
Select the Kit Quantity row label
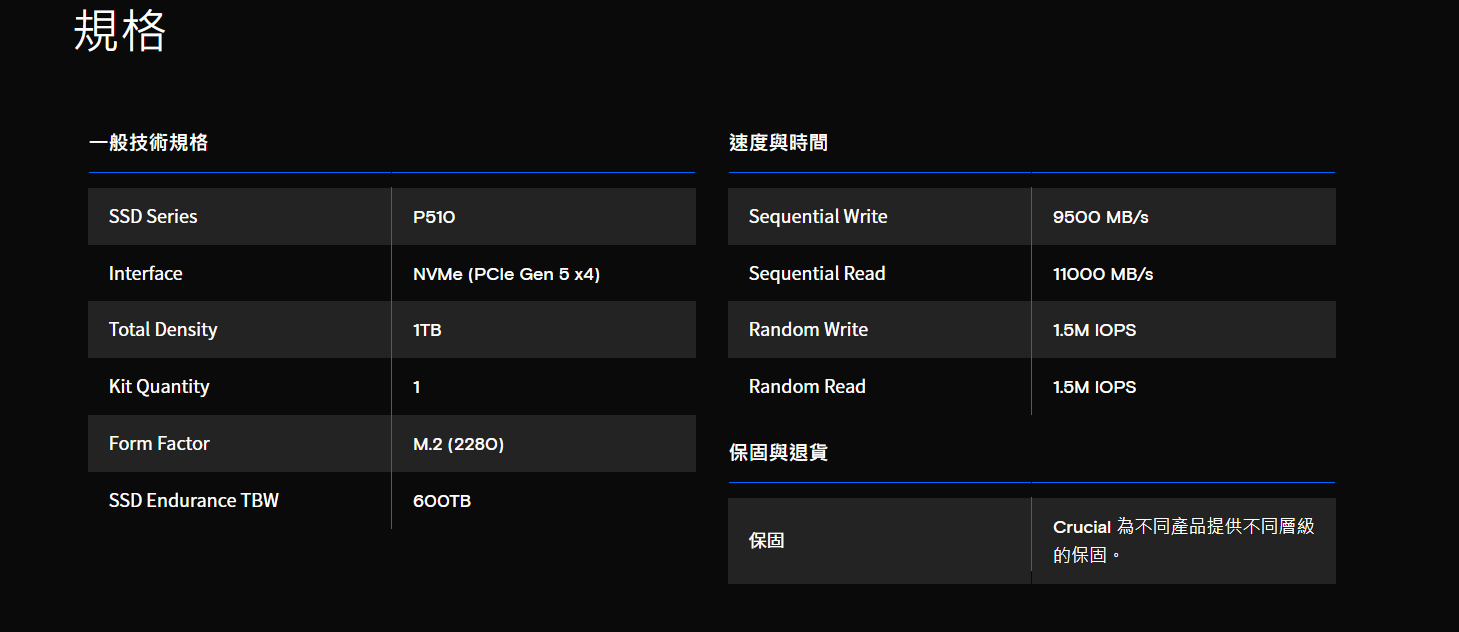pyautogui.click(x=159, y=387)
